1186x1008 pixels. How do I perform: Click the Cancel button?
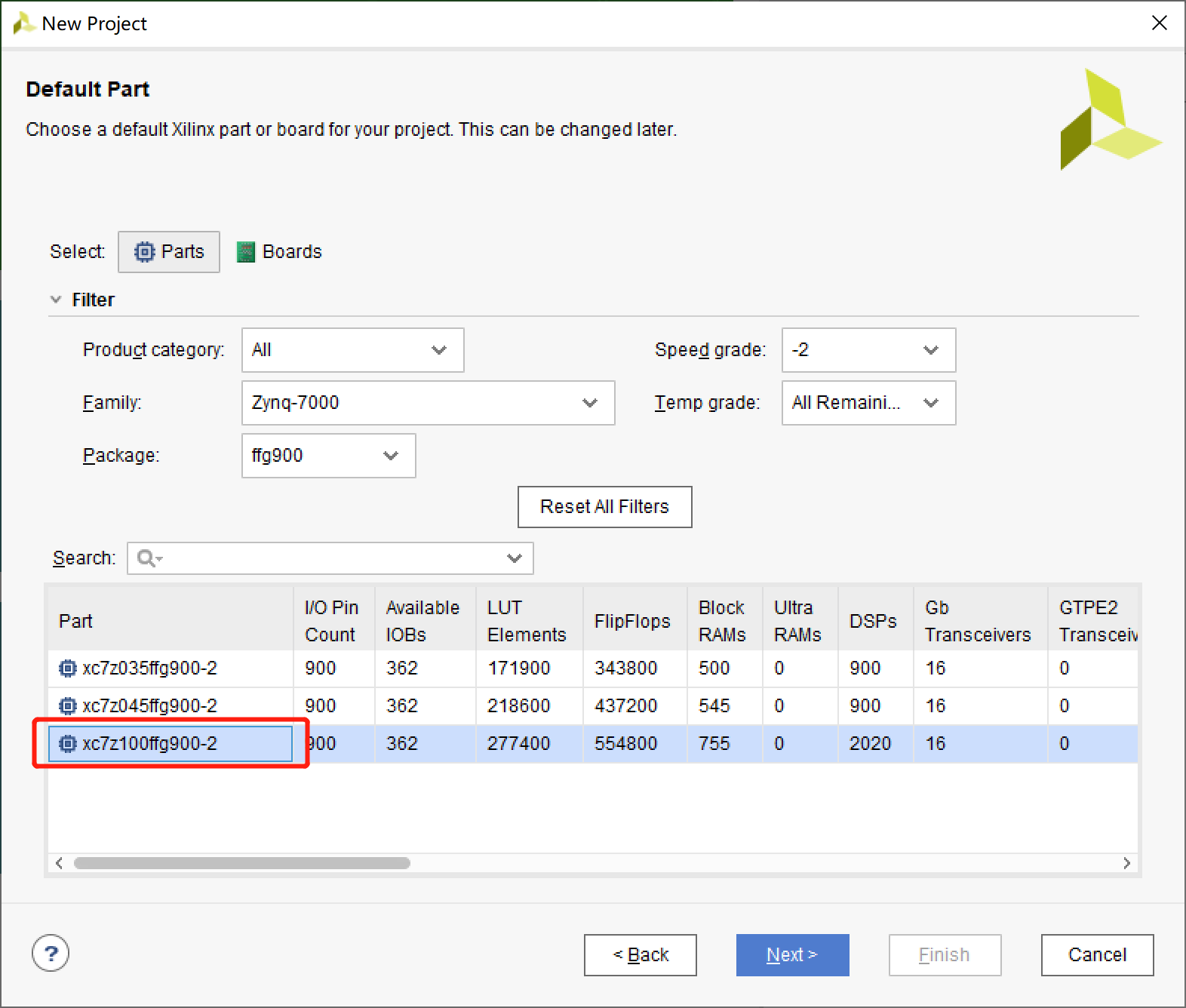click(x=1098, y=955)
